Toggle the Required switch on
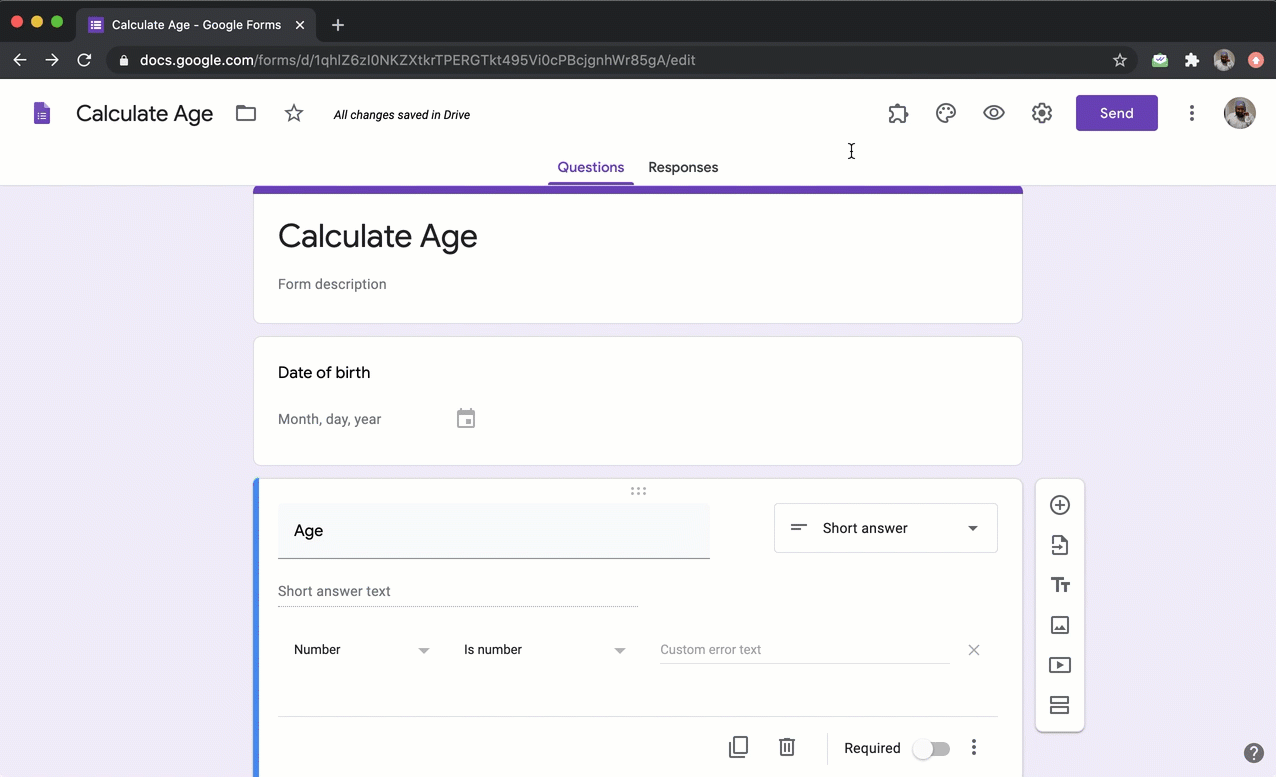1276x777 pixels. tap(931, 749)
